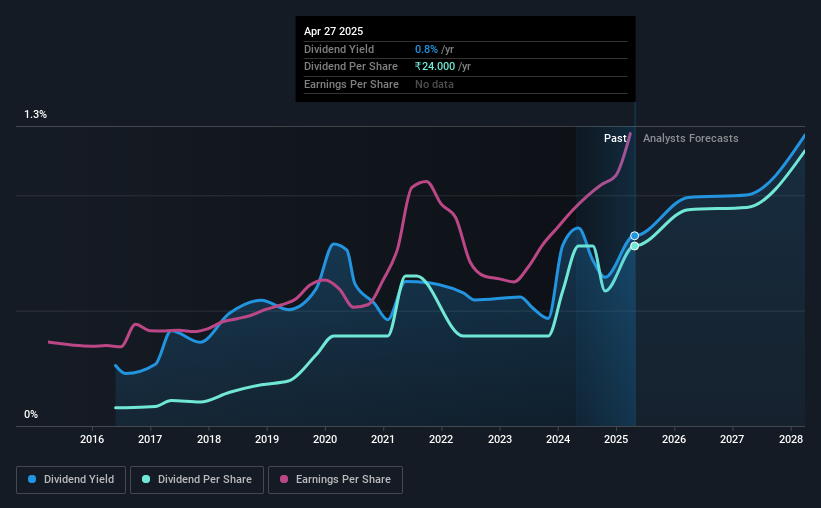
Task: Select the 'Past' label on the chart
Action: [615, 138]
